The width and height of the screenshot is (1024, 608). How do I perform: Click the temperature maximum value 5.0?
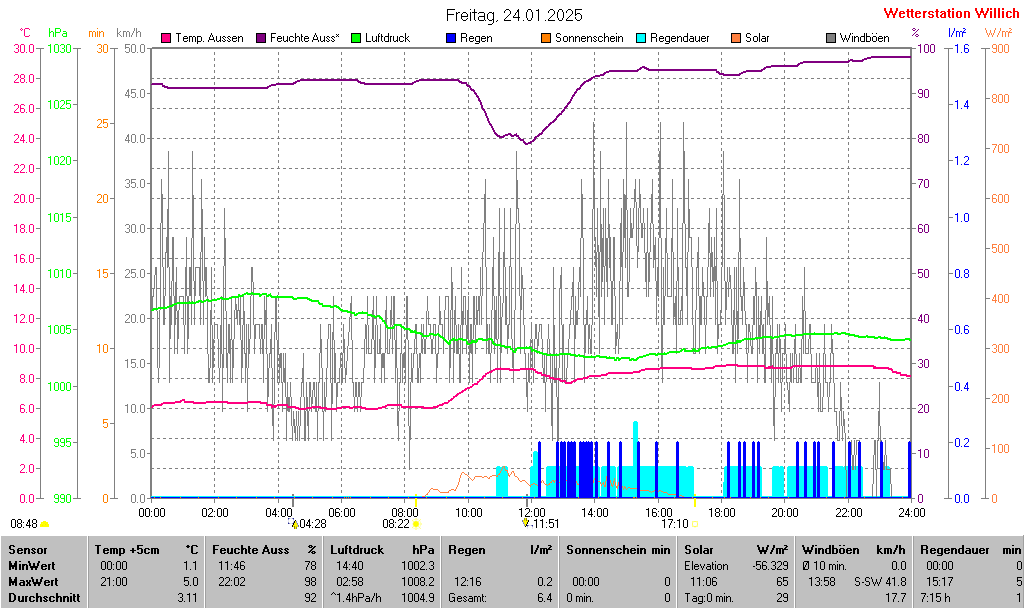point(191,581)
